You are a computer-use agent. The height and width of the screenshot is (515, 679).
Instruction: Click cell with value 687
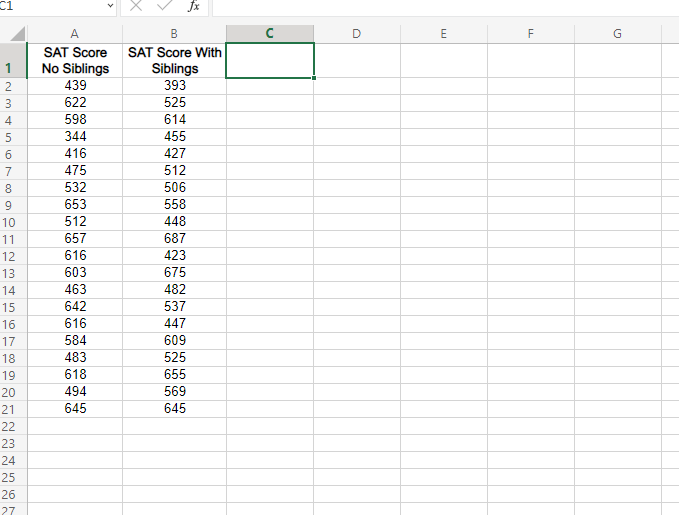click(x=175, y=239)
